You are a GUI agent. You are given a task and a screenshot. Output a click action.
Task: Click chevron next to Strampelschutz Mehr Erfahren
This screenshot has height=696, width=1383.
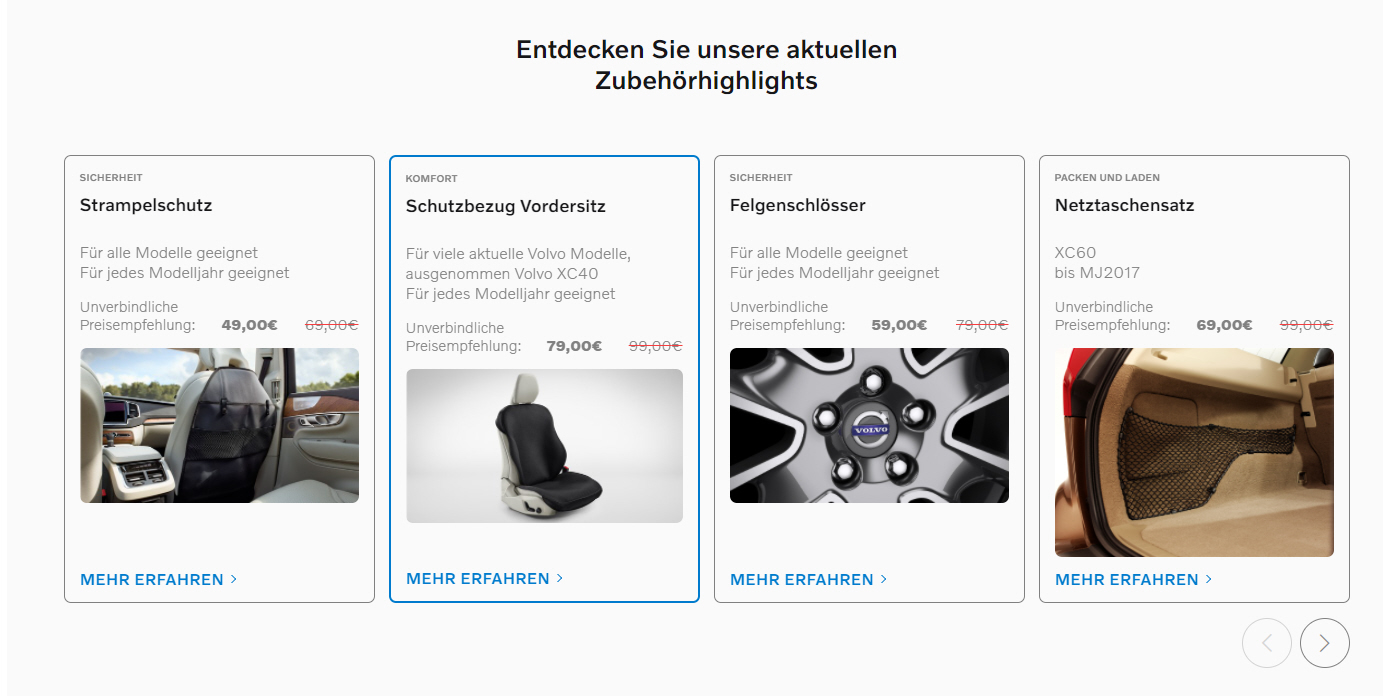(x=234, y=579)
